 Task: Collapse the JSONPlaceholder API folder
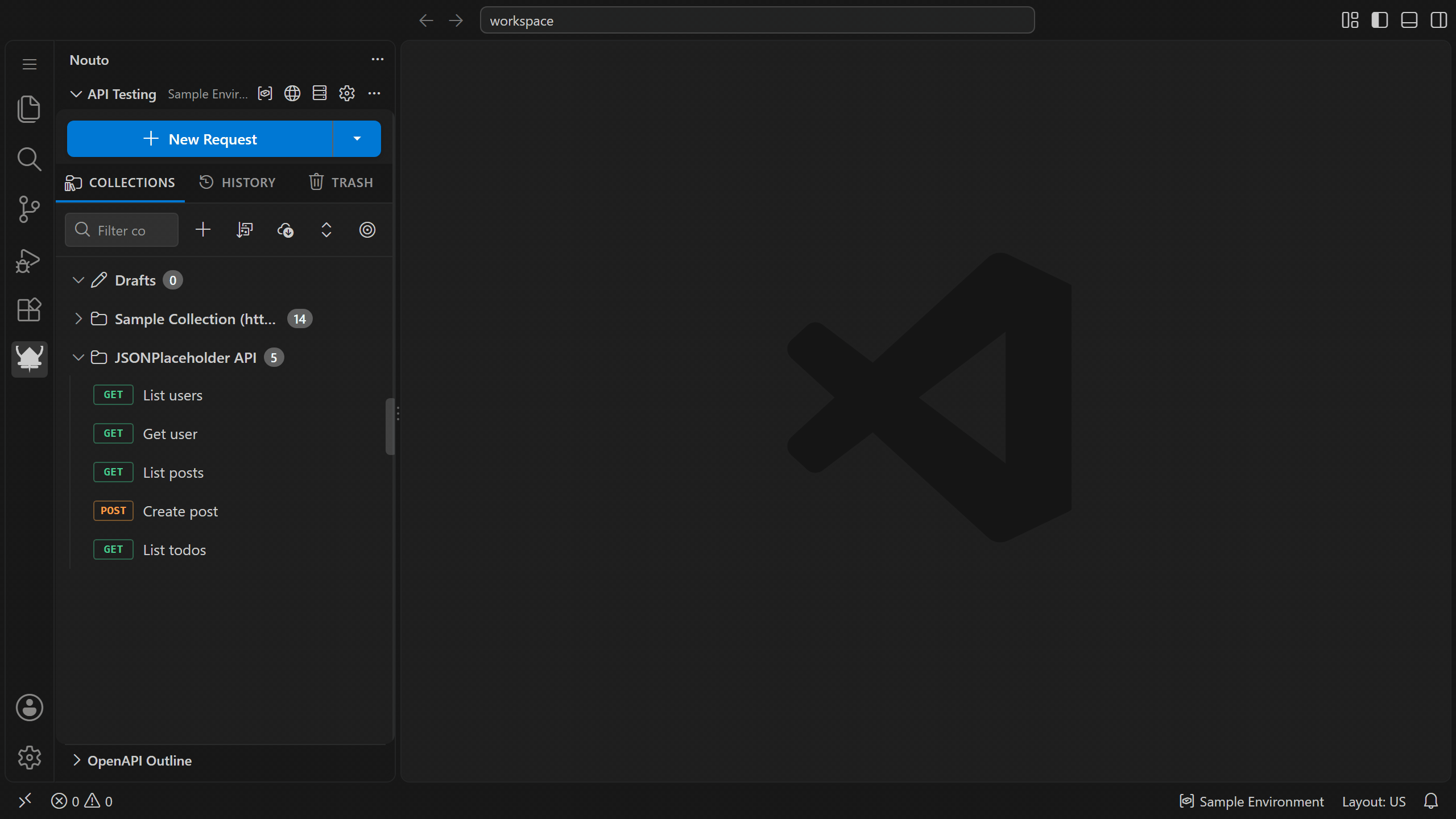[x=78, y=358]
